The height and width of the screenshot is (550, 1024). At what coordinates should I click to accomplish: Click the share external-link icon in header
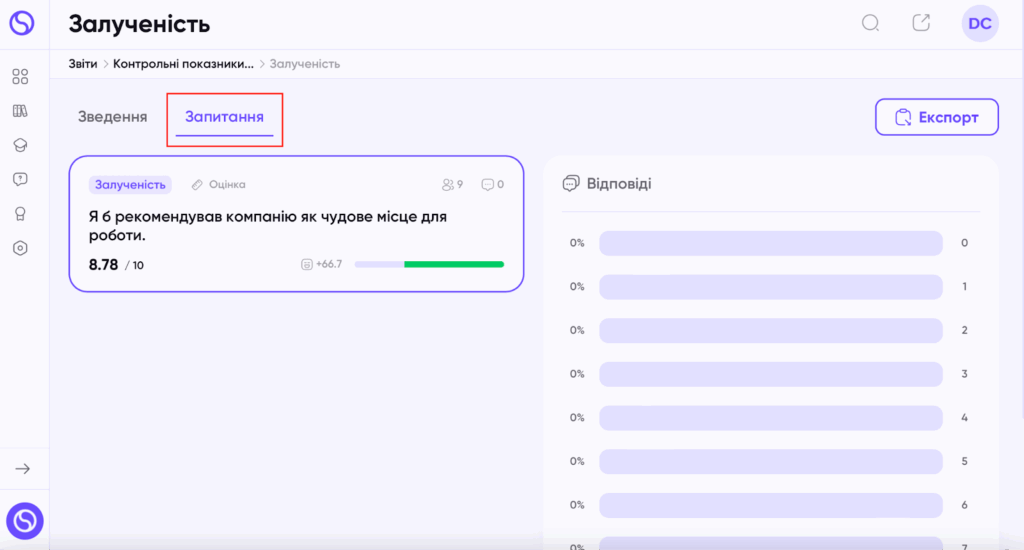pos(921,23)
